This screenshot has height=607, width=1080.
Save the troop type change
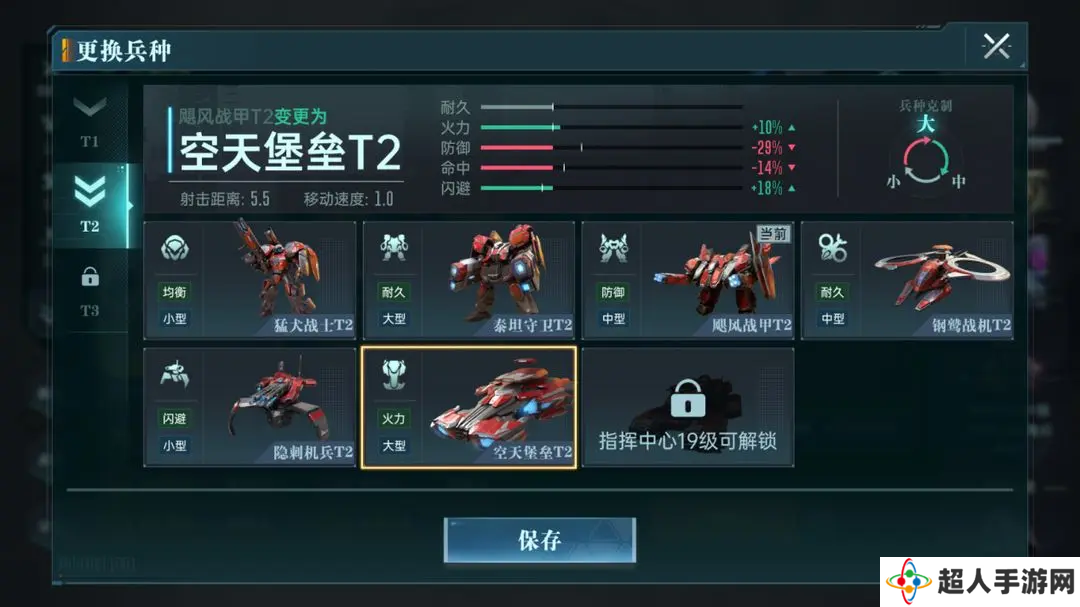coord(540,540)
